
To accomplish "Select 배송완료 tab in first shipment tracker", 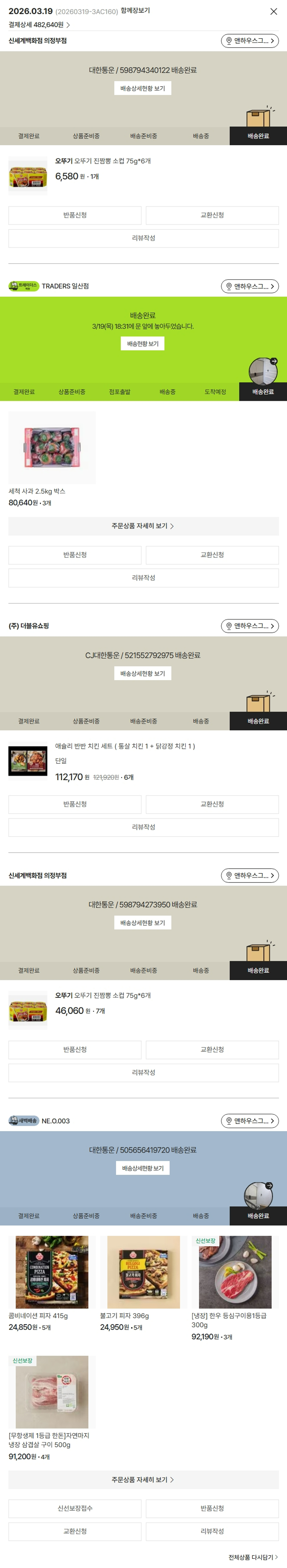I will (x=258, y=136).
